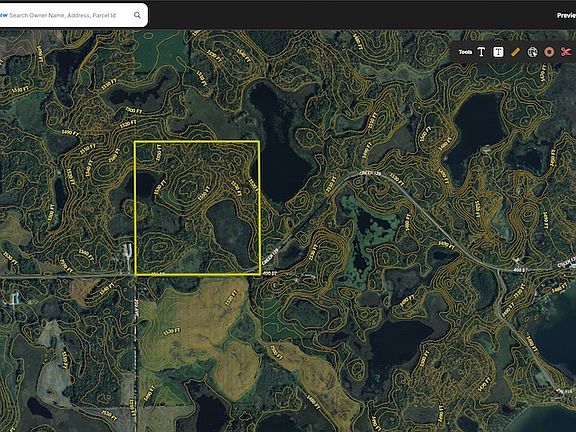The image size is (576, 432).
Task: Click the magnifier search icon
Action: point(137,15)
